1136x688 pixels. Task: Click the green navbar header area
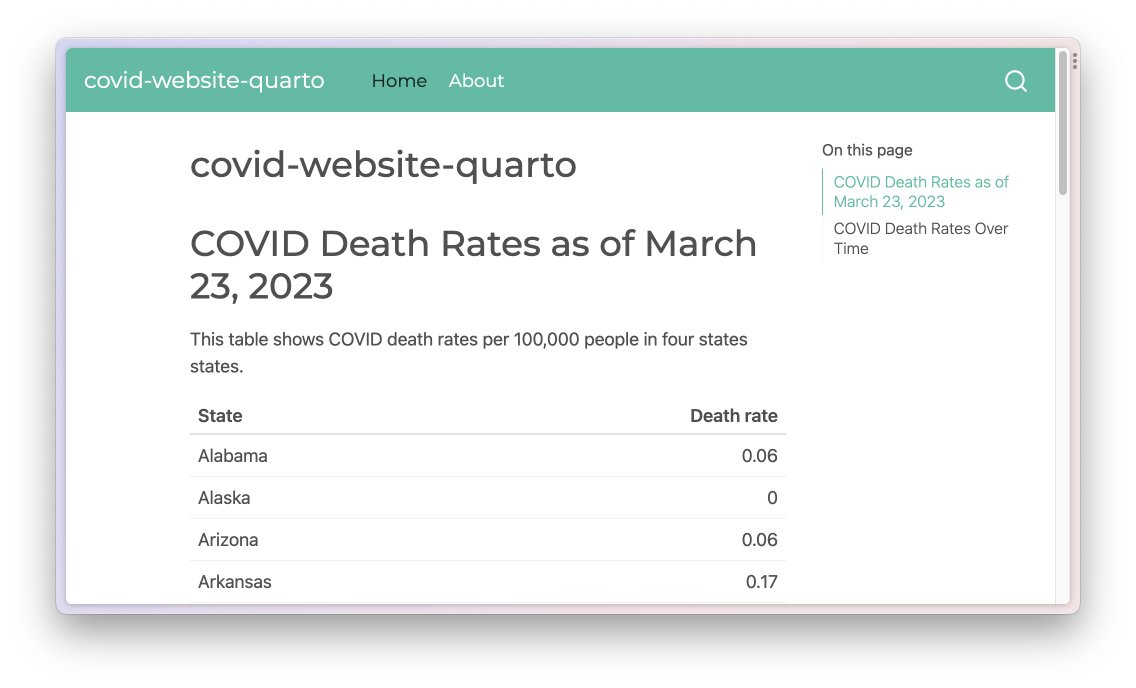pyautogui.click(x=700, y=80)
